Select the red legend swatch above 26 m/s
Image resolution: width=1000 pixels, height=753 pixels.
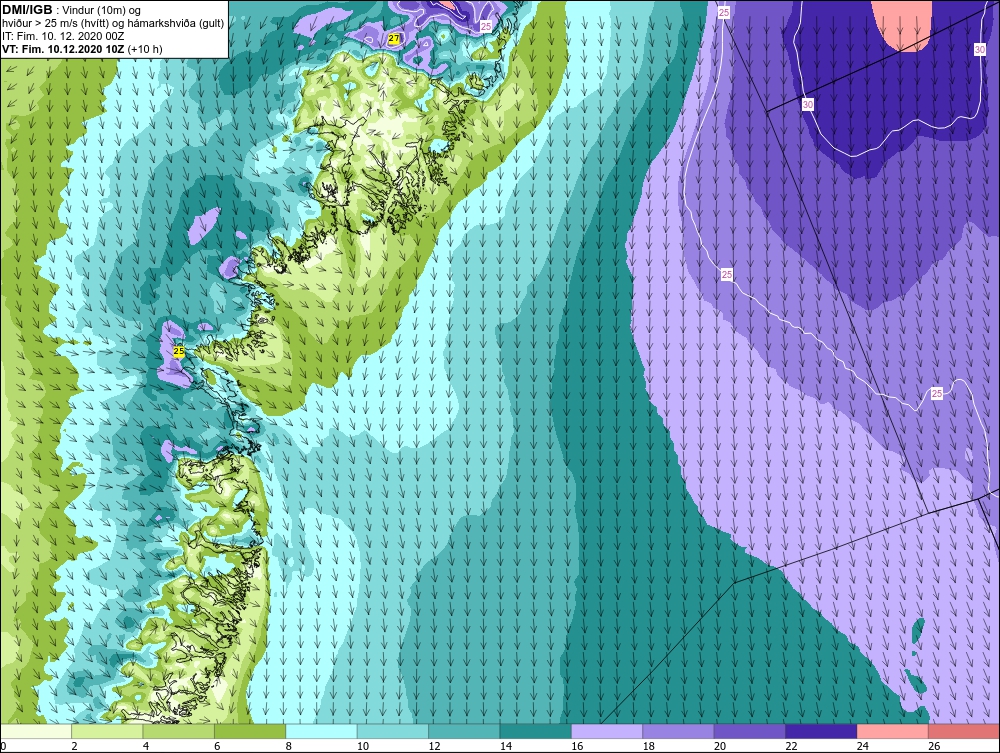click(x=964, y=731)
